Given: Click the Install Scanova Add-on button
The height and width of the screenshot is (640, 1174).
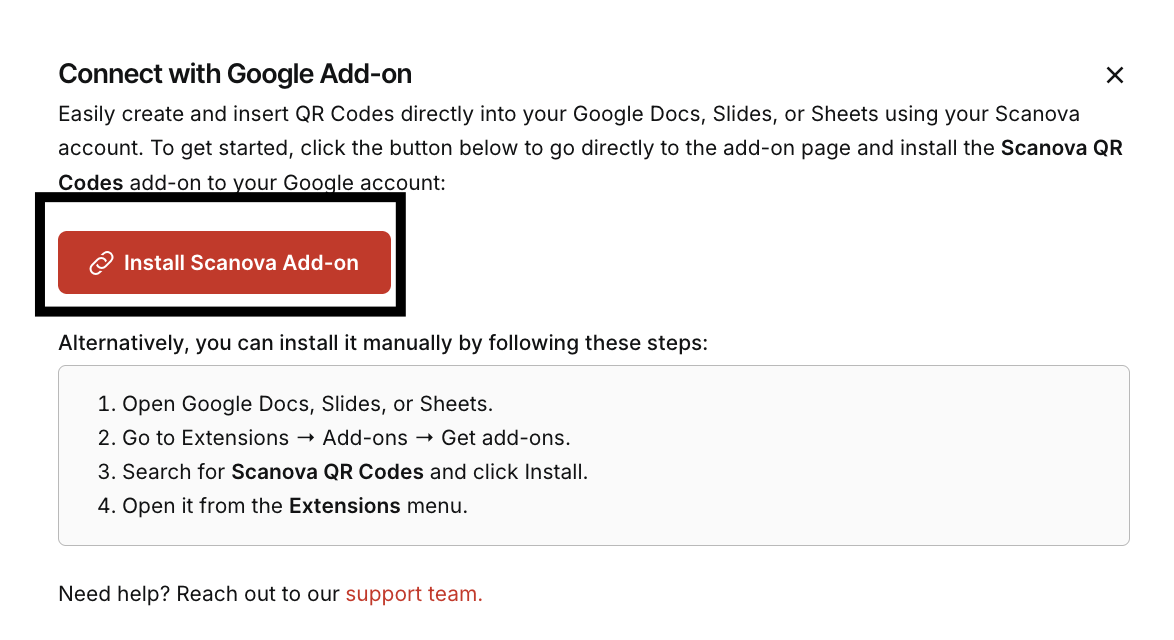Looking at the screenshot, I should [x=224, y=263].
